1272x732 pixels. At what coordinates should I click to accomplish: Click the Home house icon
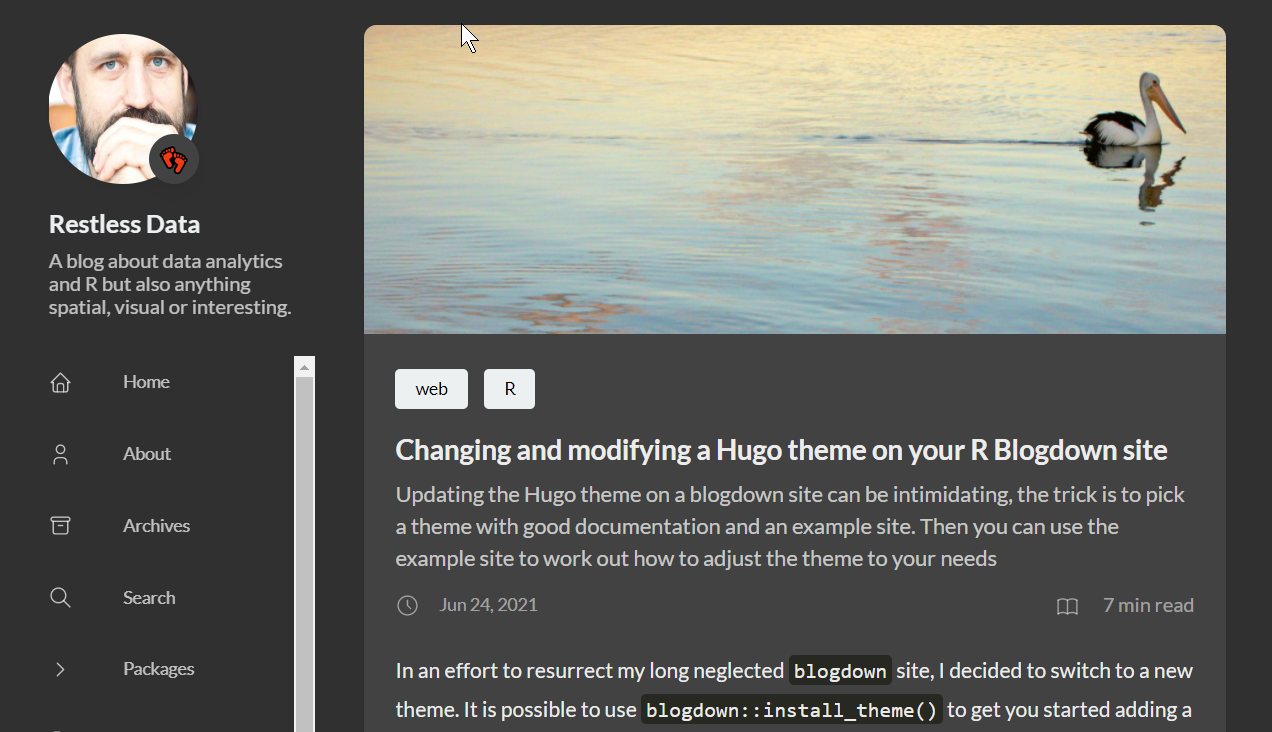coord(60,382)
